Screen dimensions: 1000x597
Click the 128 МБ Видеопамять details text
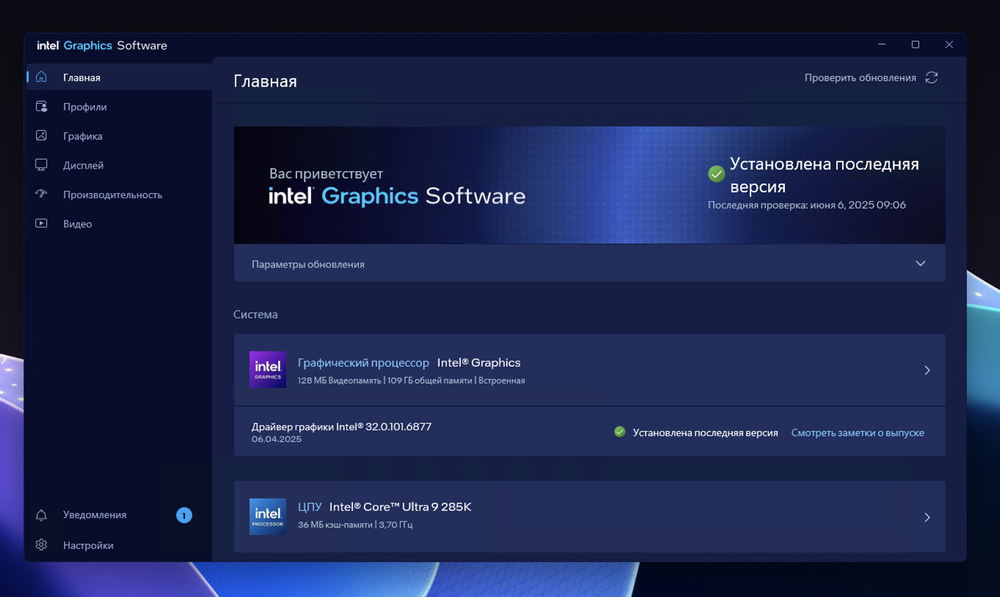tap(411, 381)
